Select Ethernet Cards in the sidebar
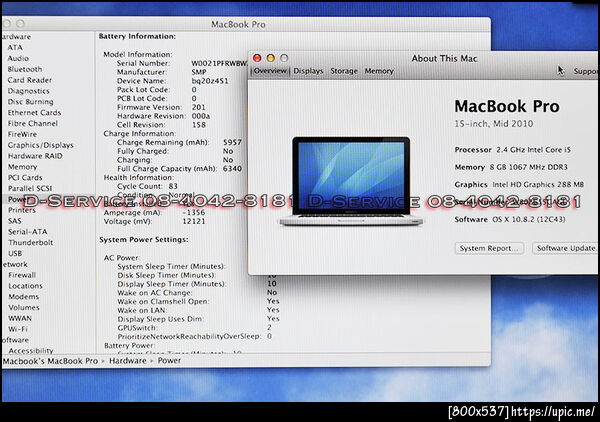 (x=34, y=112)
